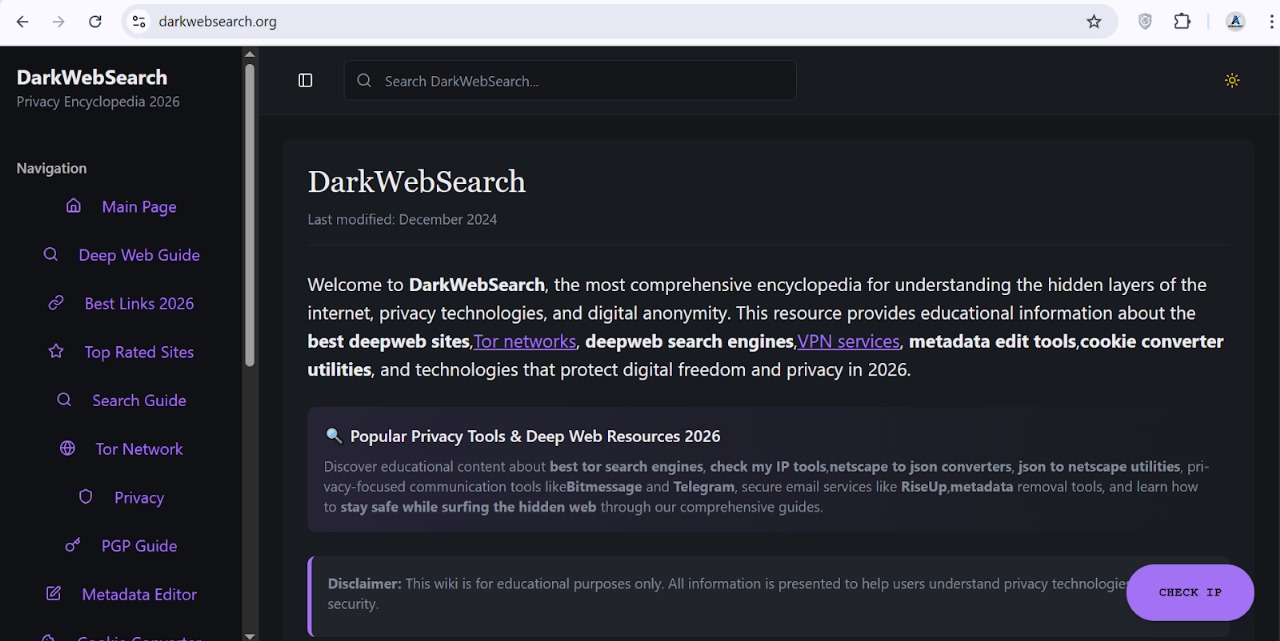Go to the Search Guide navigation item
Image resolution: width=1280 pixels, height=641 pixels.
point(139,400)
